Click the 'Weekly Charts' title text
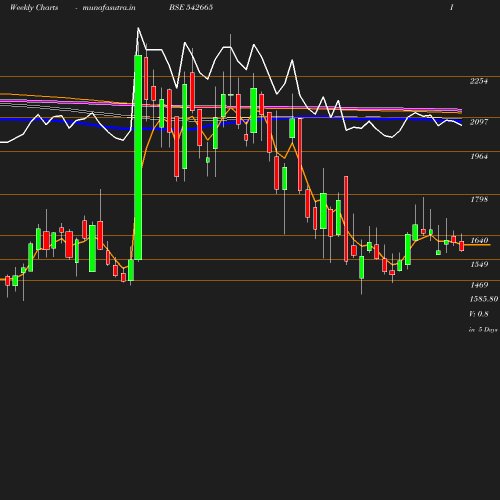Viewport: 500px width, 500px height. [34, 7]
